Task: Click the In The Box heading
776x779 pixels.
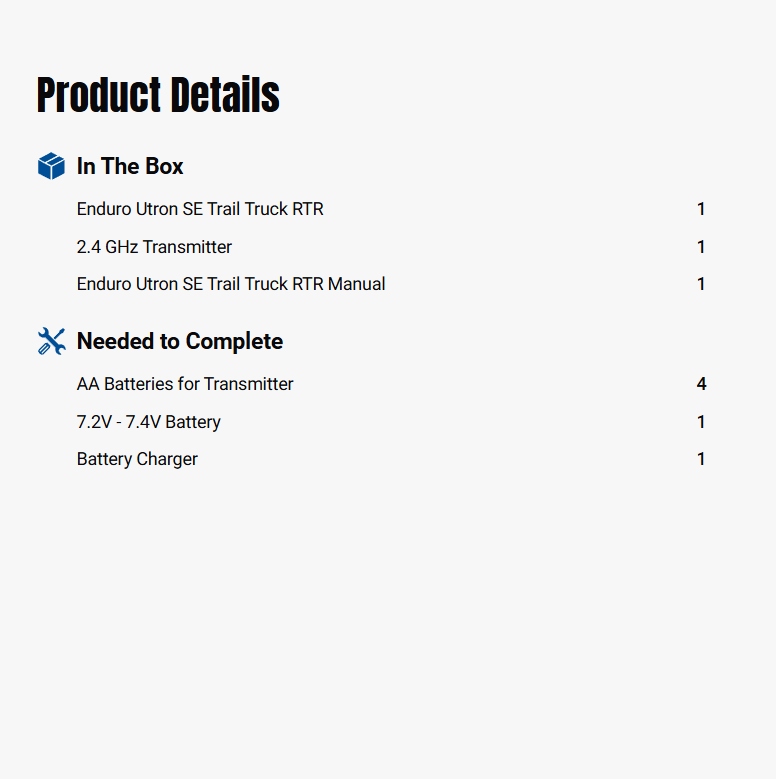Action: (x=130, y=166)
